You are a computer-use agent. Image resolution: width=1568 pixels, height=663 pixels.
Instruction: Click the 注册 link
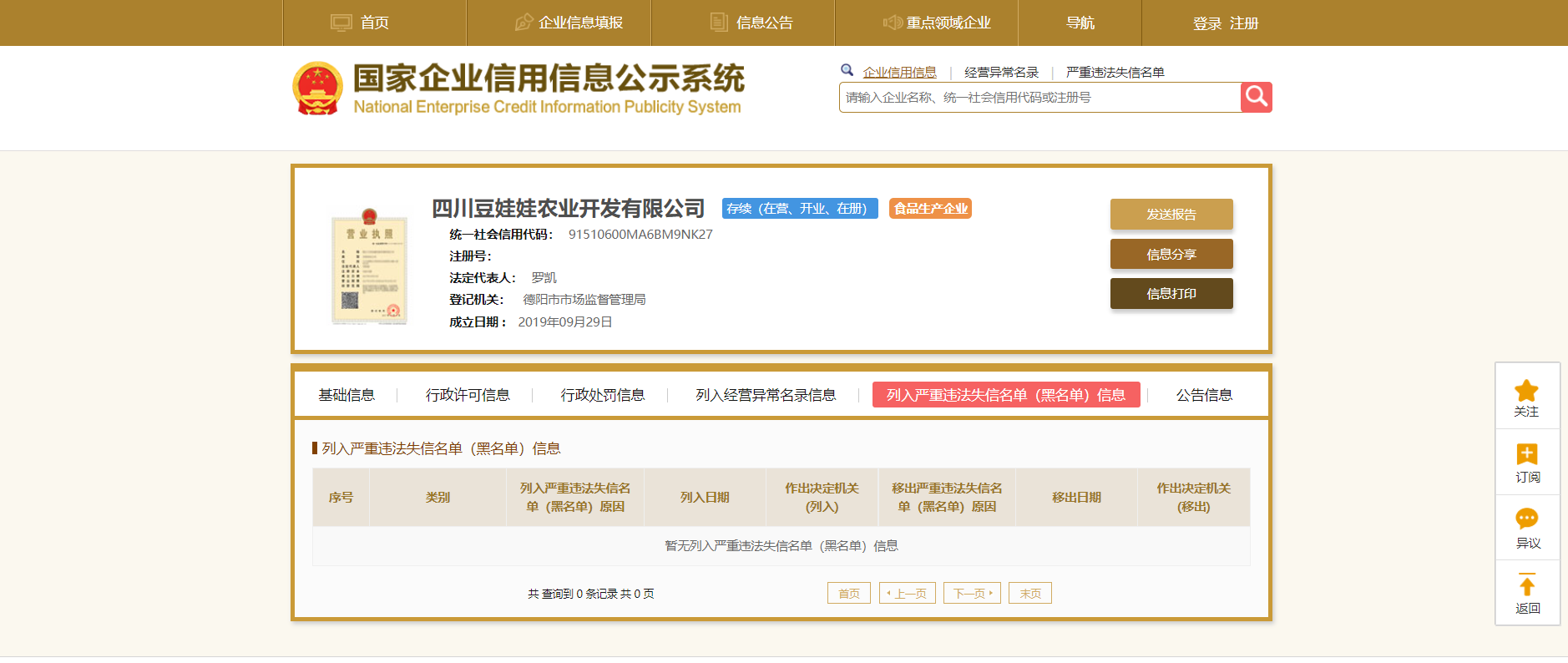[1244, 23]
